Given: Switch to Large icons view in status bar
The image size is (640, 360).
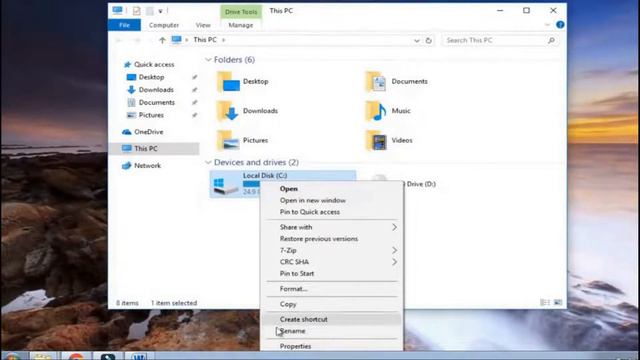Looking at the screenshot, I should [558, 302].
